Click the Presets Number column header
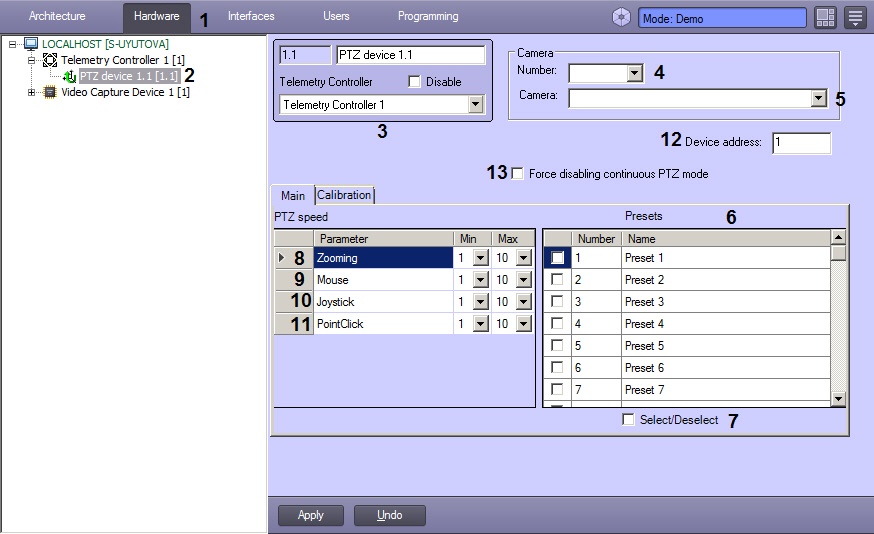This screenshot has height=534, width=874. 596,239
